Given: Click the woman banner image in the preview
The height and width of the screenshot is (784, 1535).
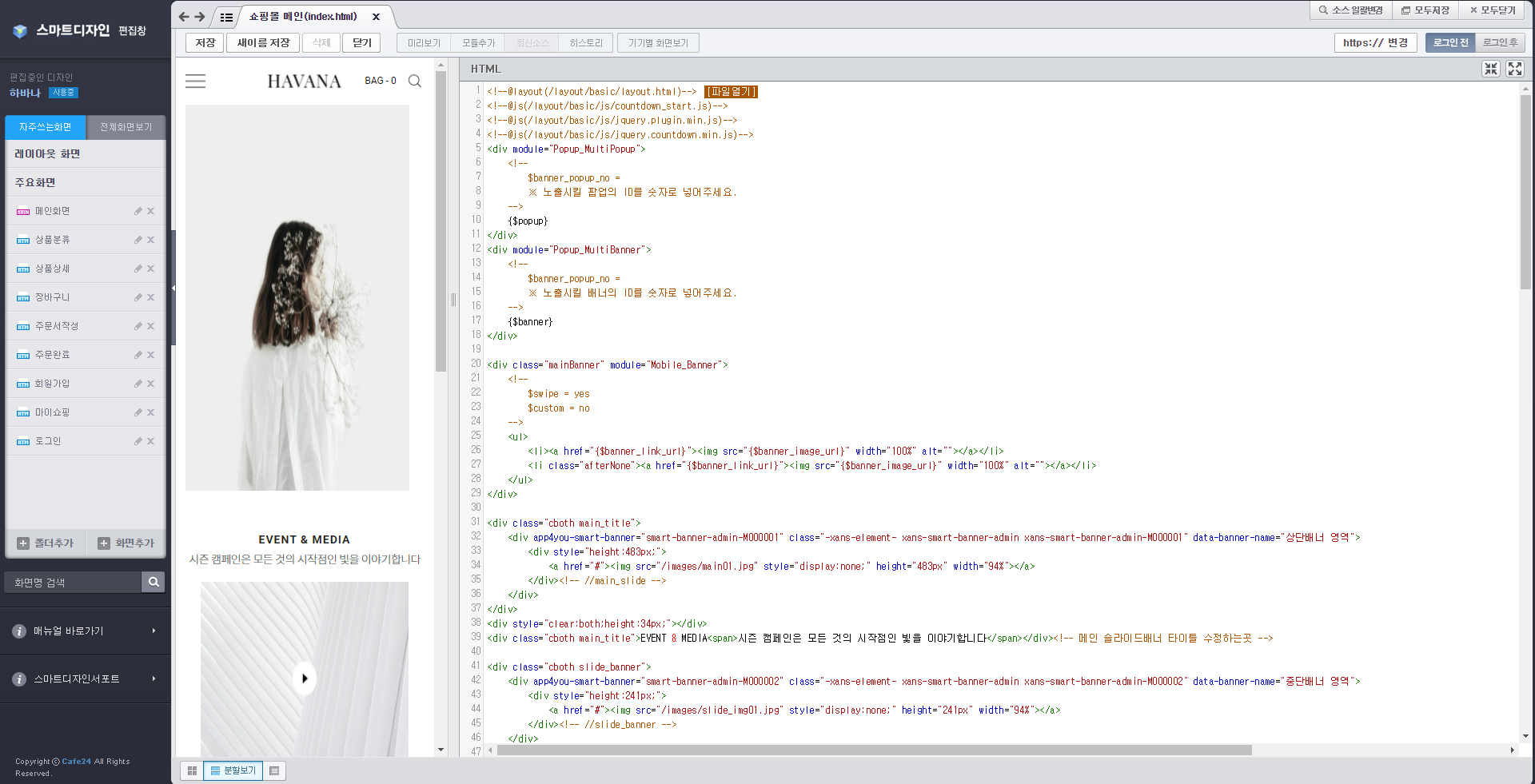Looking at the screenshot, I should coord(297,297).
